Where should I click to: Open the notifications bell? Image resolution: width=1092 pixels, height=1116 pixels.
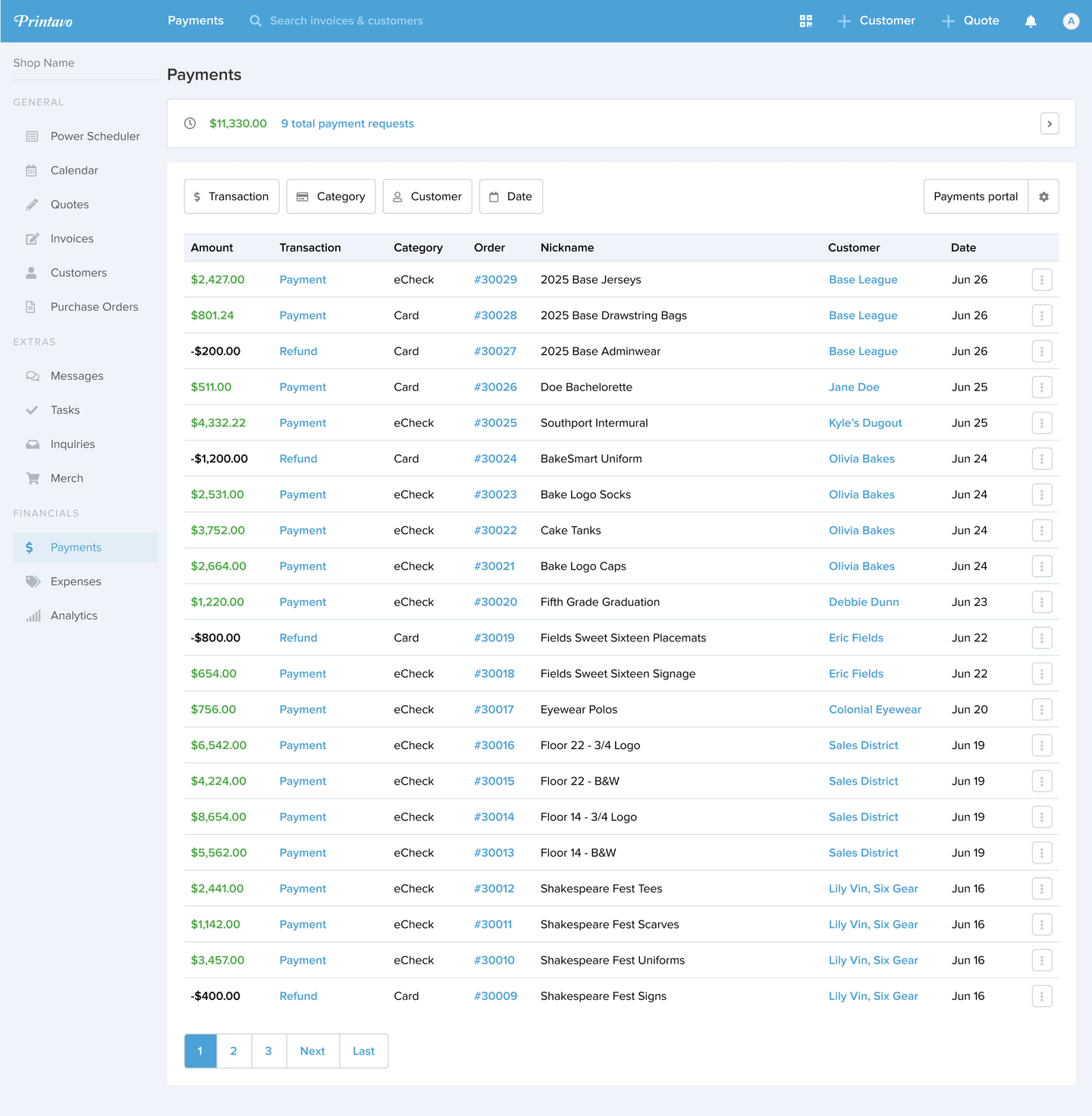click(1031, 21)
